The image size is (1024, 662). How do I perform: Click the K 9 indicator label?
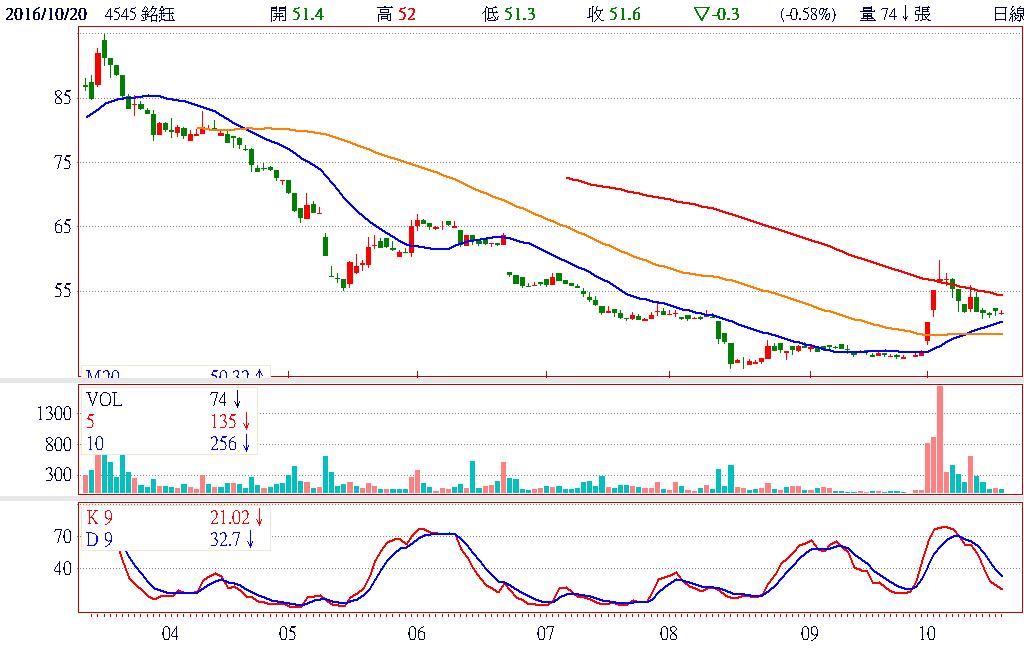99,517
